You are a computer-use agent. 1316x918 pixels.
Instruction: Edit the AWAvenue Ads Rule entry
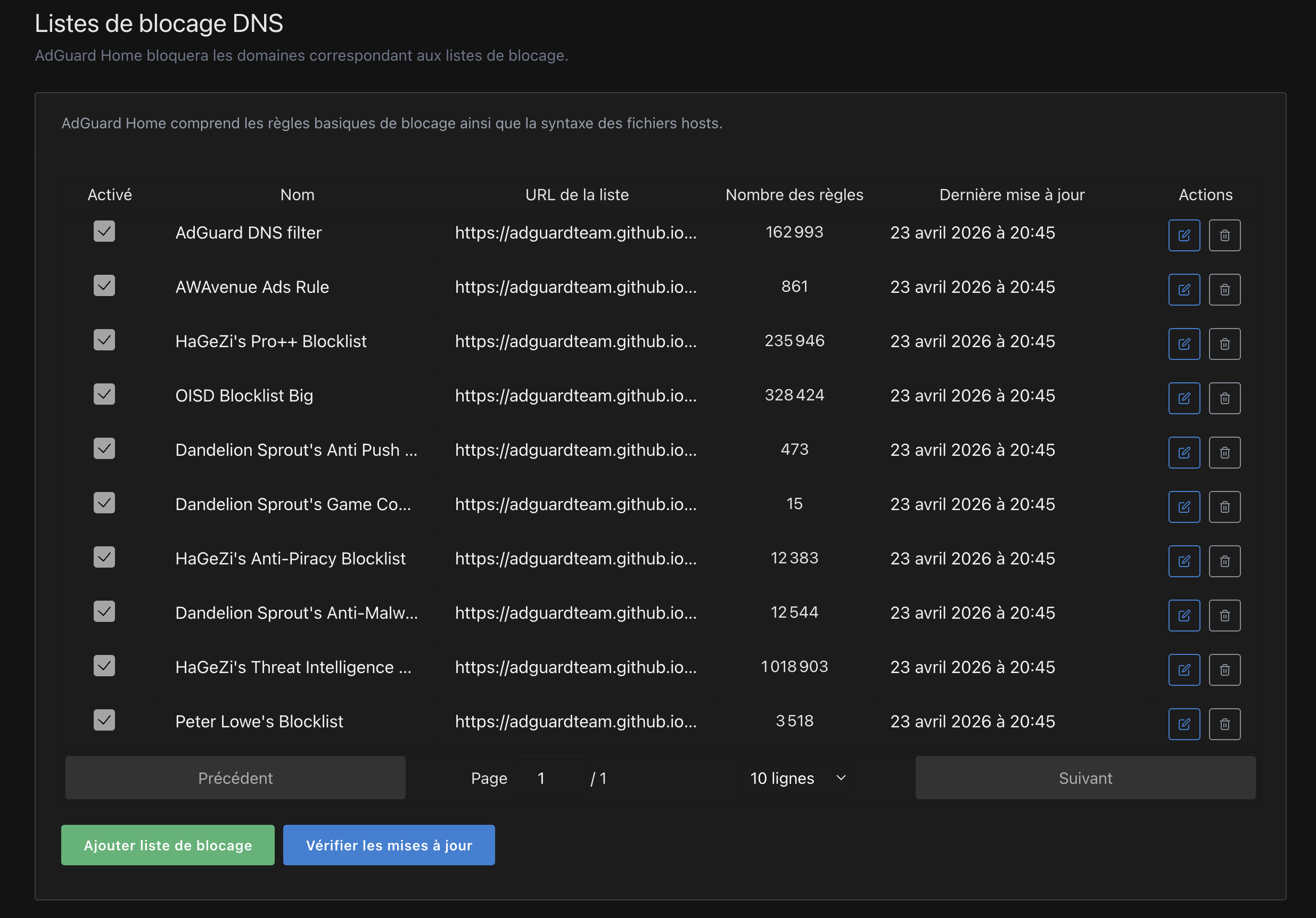[1184, 290]
